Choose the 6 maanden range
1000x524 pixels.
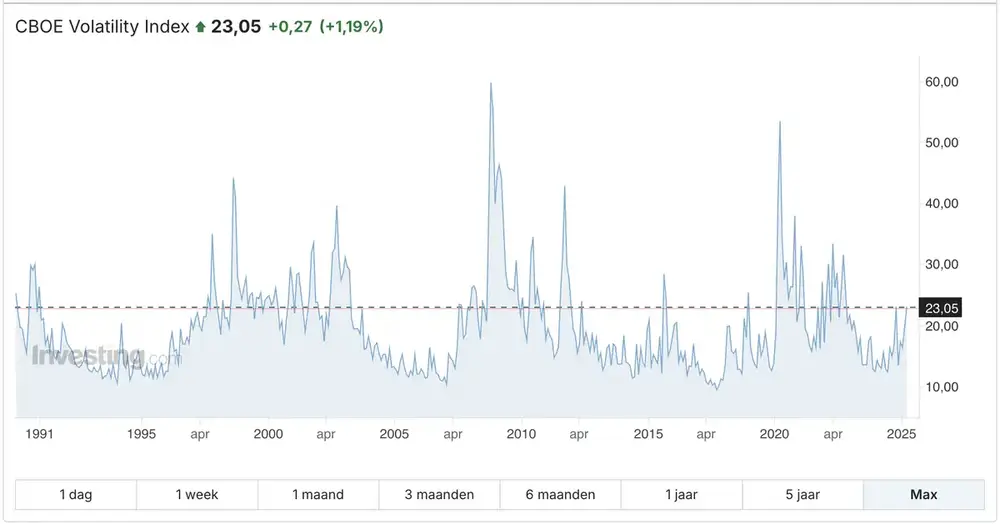point(561,495)
